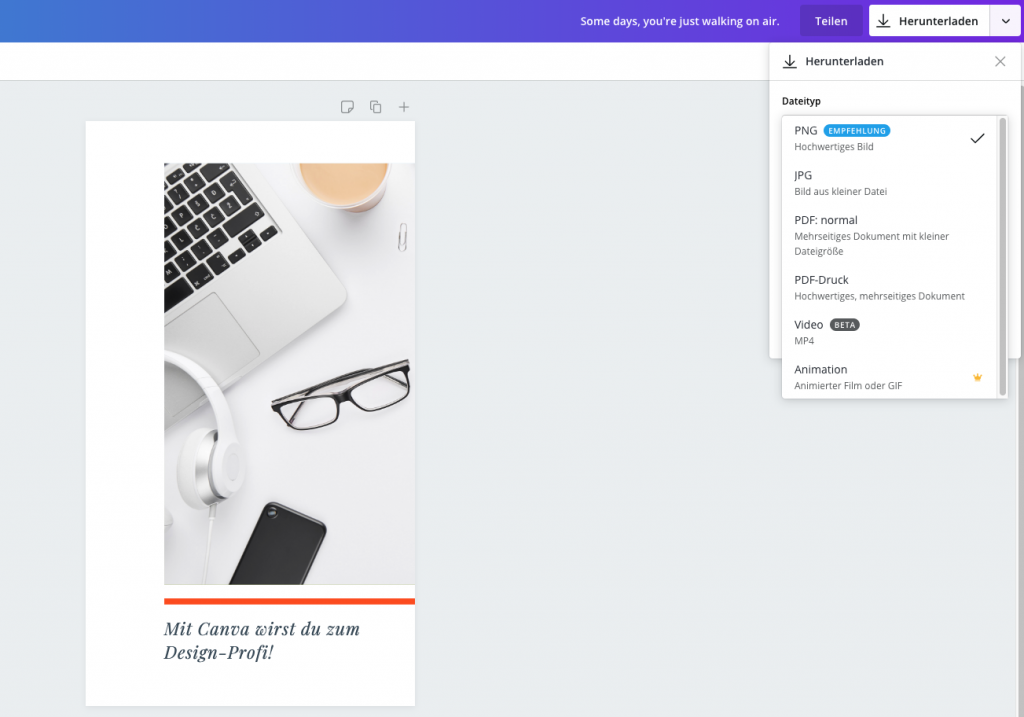Click the crown icon next to Animation

click(x=978, y=377)
